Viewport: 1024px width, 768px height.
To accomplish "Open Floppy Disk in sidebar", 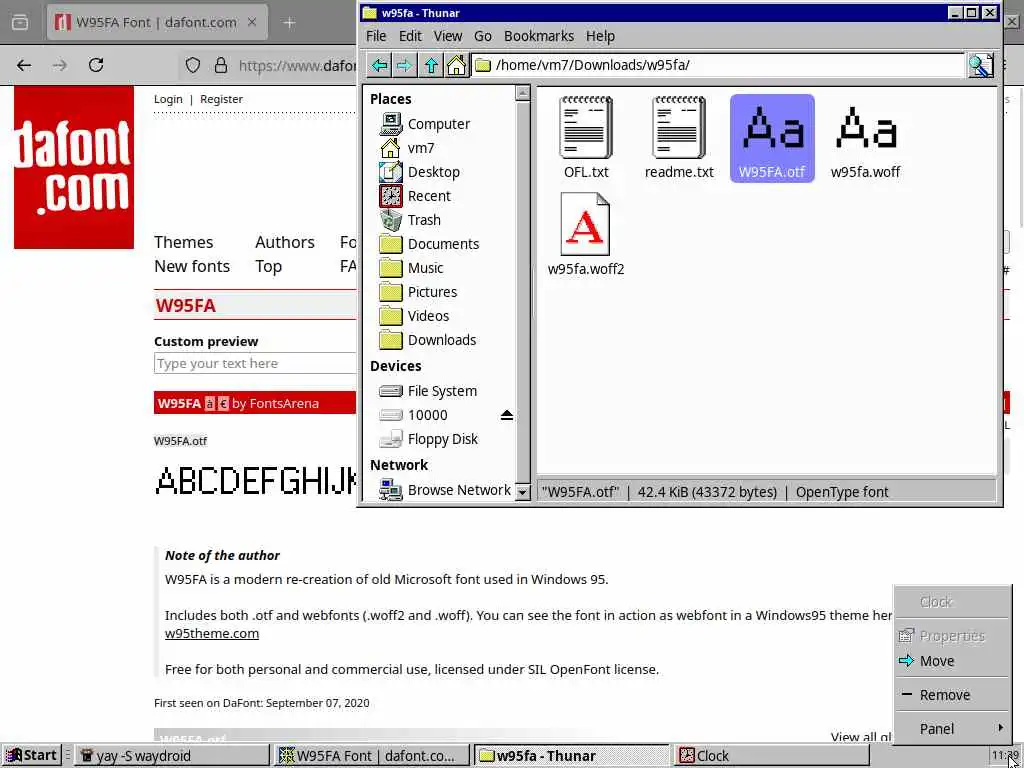I will [428, 439].
